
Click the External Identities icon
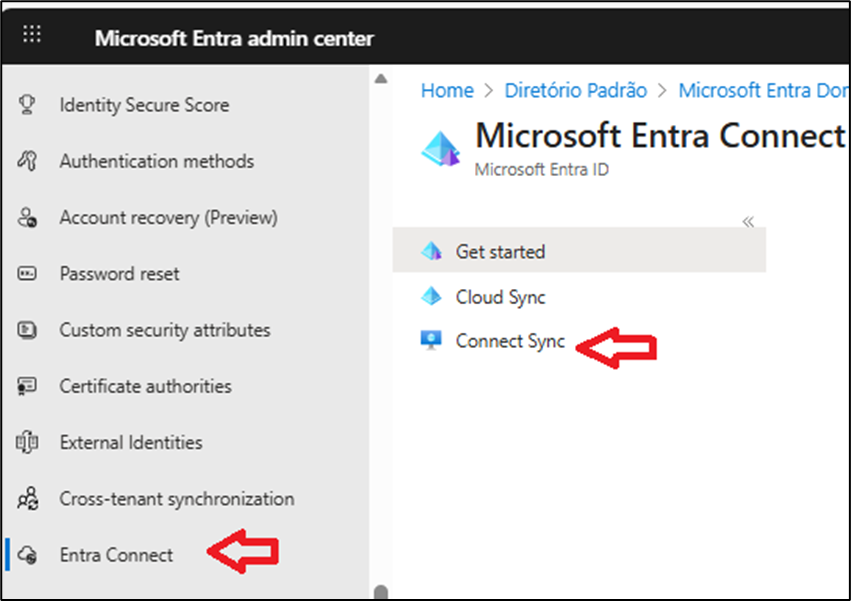tap(28, 442)
